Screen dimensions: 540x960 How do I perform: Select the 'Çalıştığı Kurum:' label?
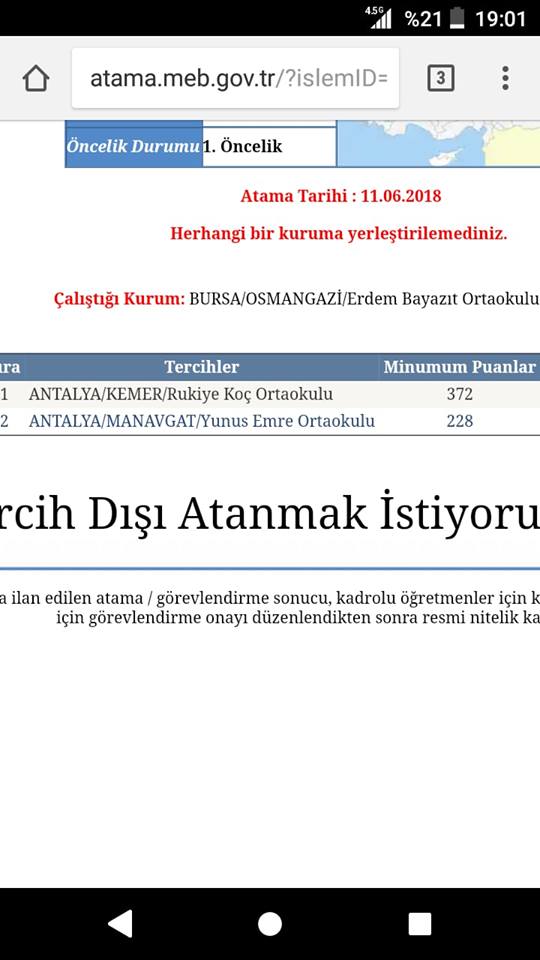(x=119, y=299)
